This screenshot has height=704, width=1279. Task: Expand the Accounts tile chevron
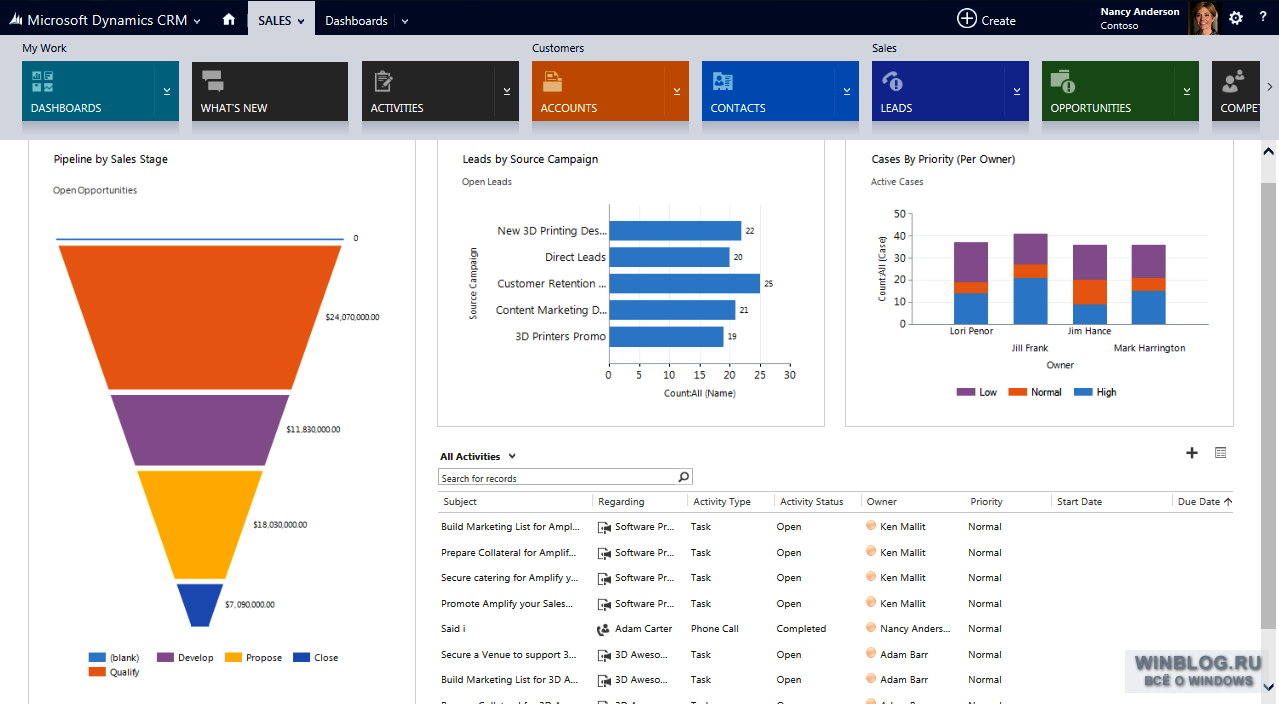(677, 91)
